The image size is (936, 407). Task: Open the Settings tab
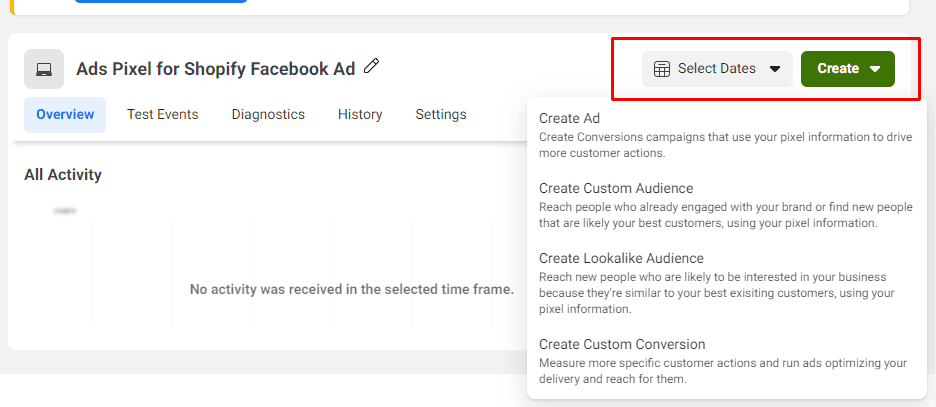click(441, 115)
